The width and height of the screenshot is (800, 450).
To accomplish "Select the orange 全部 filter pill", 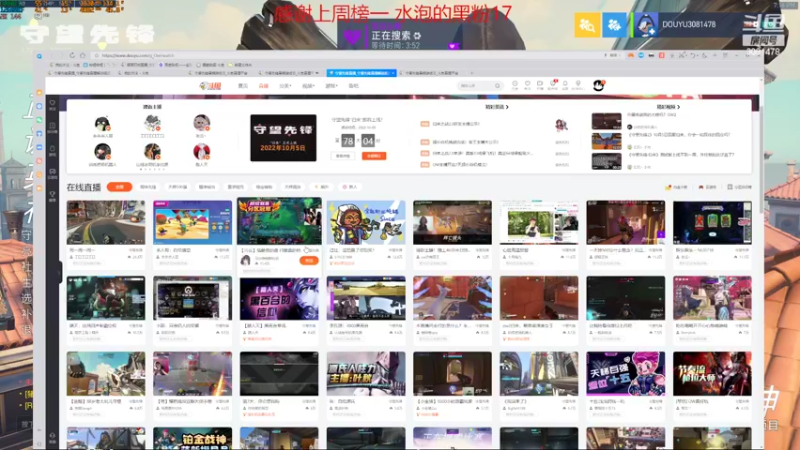I will (x=119, y=187).
